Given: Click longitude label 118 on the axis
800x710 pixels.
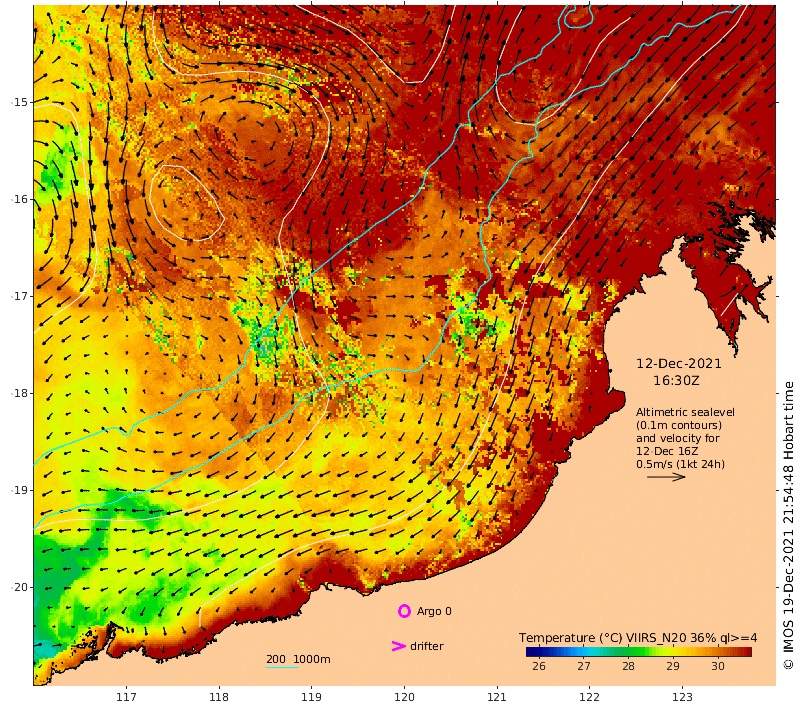Looking at the screenshot, I should coord(219,697).
